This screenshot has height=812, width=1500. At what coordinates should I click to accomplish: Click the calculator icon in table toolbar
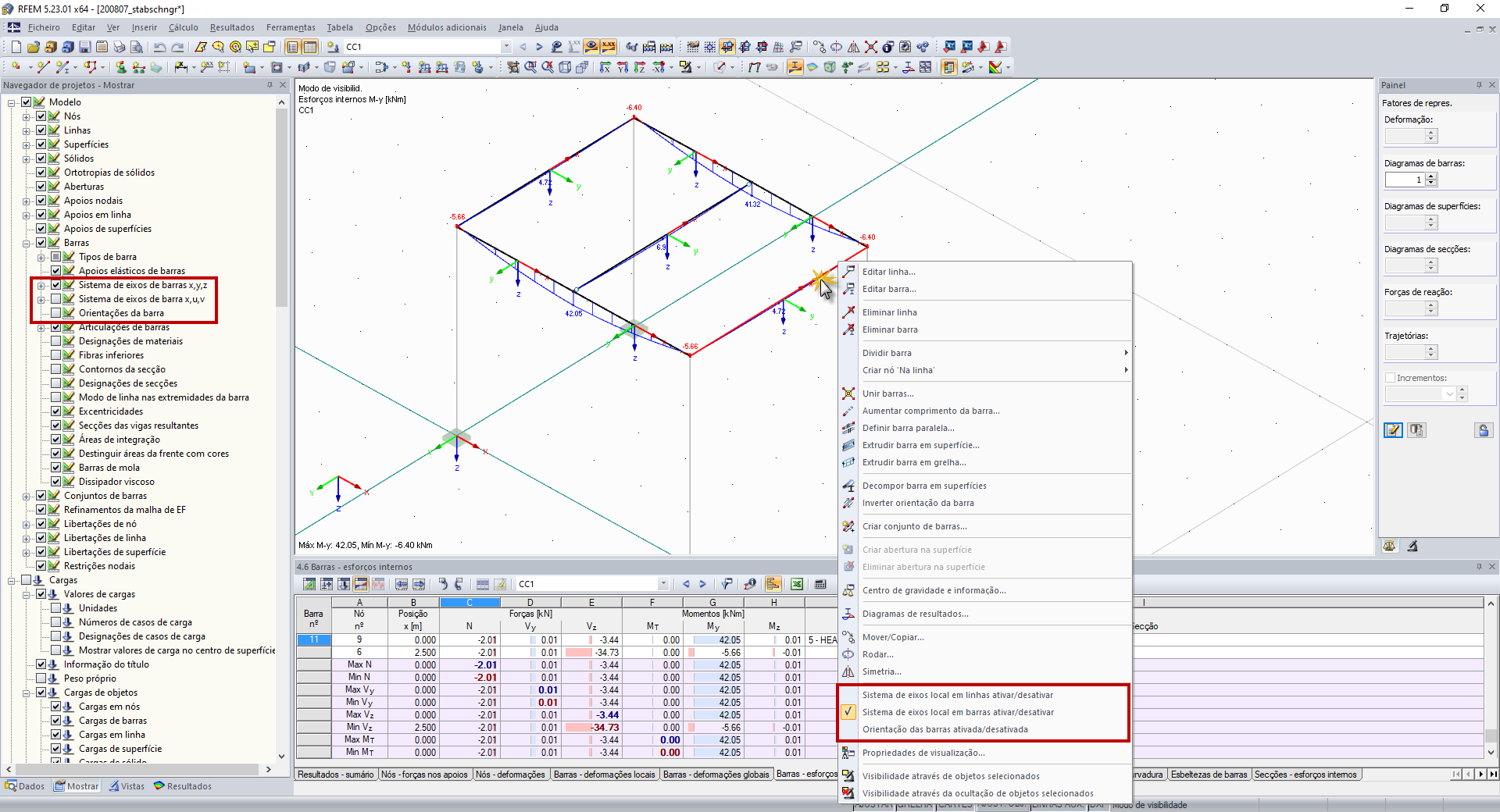pos(820,584)
